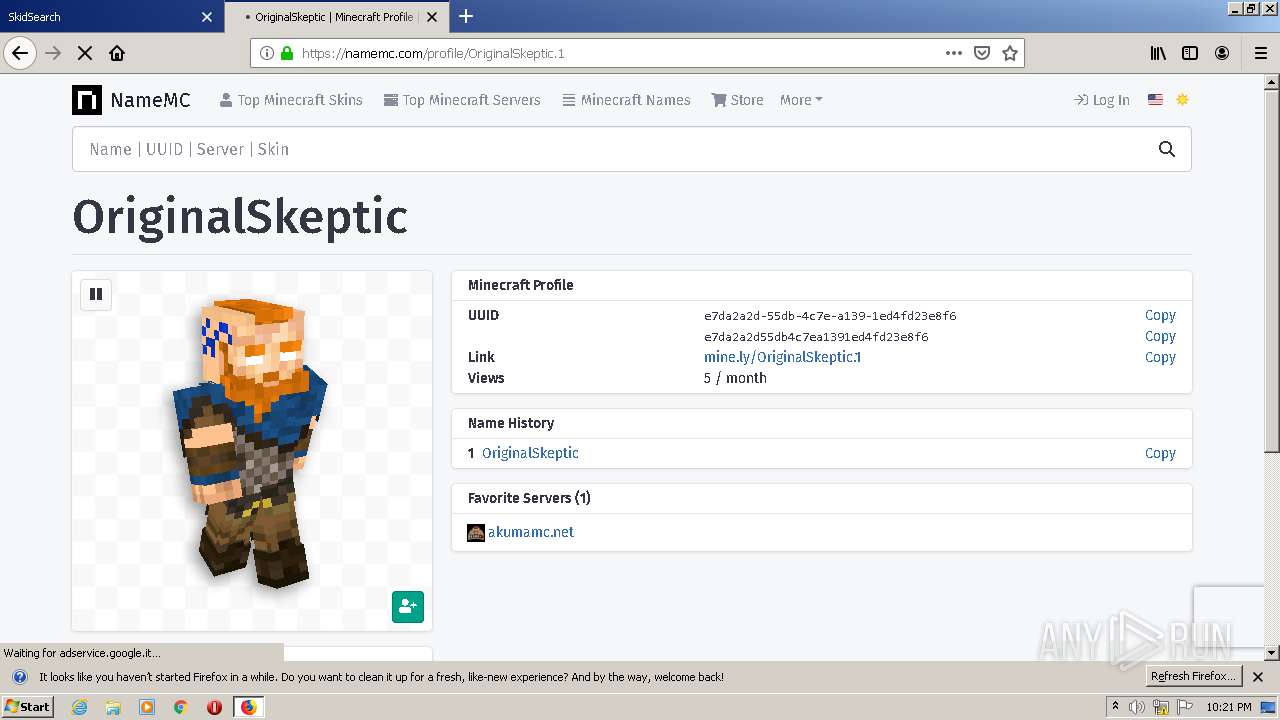Image resolution: width=1280 pixels, height=720 pixels.
Task: Click the forward navigation arrow
Action: tap(53, 53)
